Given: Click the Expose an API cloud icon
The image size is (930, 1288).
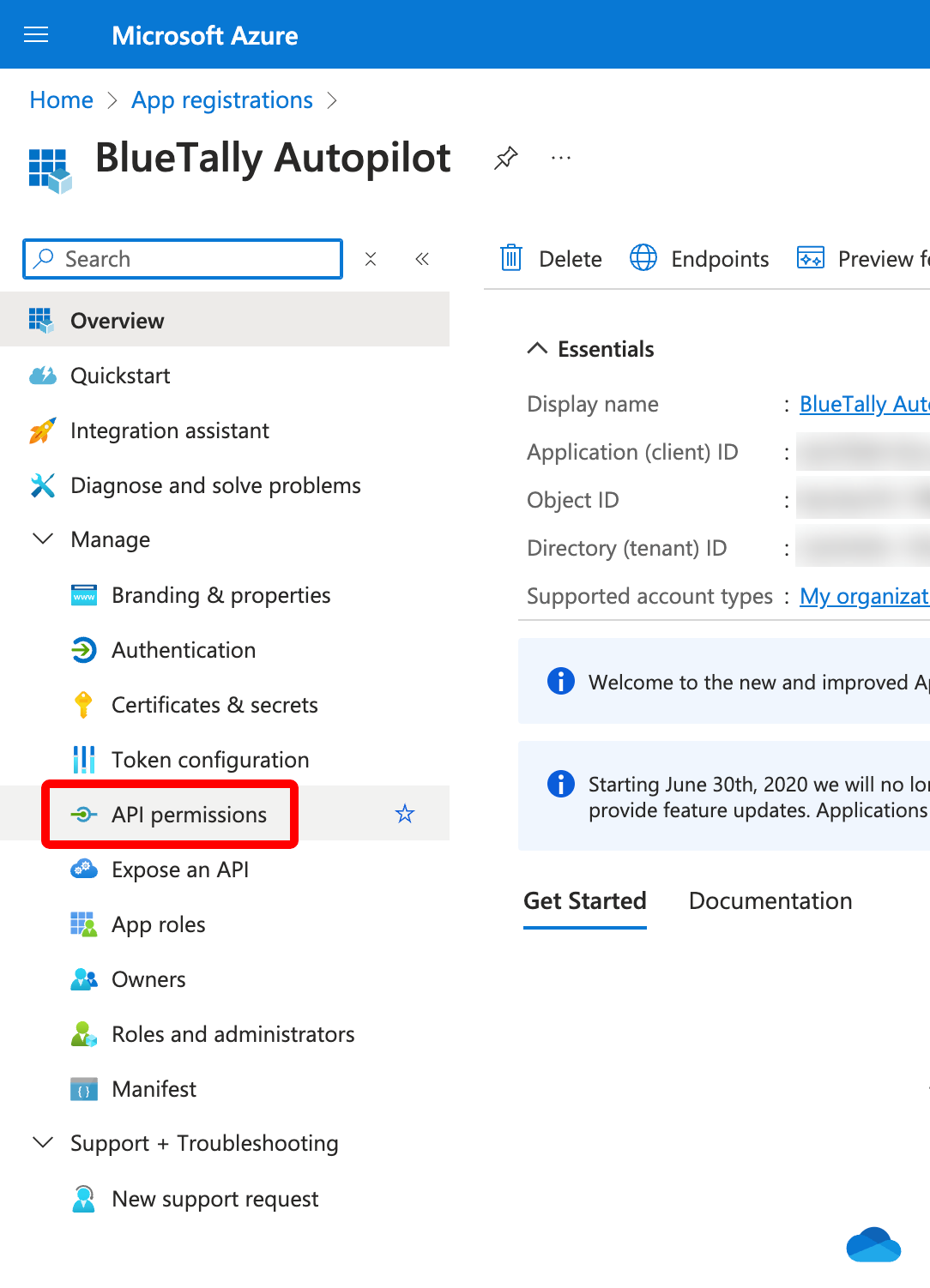Looking at the screenshot, I should click(83, 869).
